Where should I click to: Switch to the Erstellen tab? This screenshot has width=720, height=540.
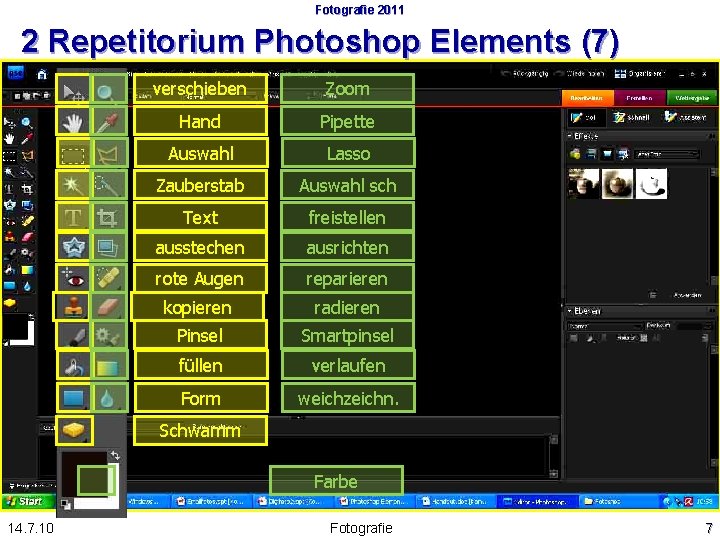click(639, 98)
